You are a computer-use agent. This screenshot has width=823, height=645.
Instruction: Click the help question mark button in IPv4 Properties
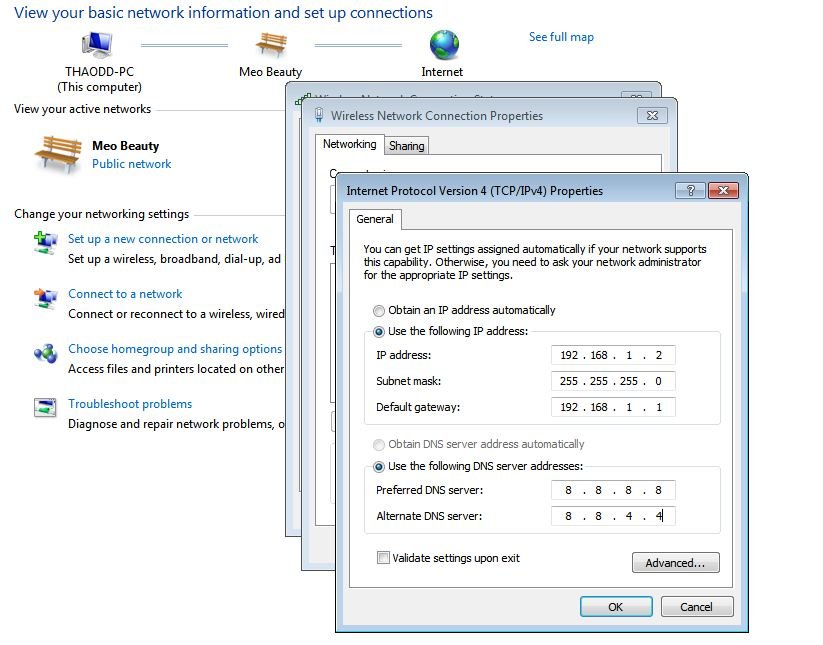tap(691, 191)
